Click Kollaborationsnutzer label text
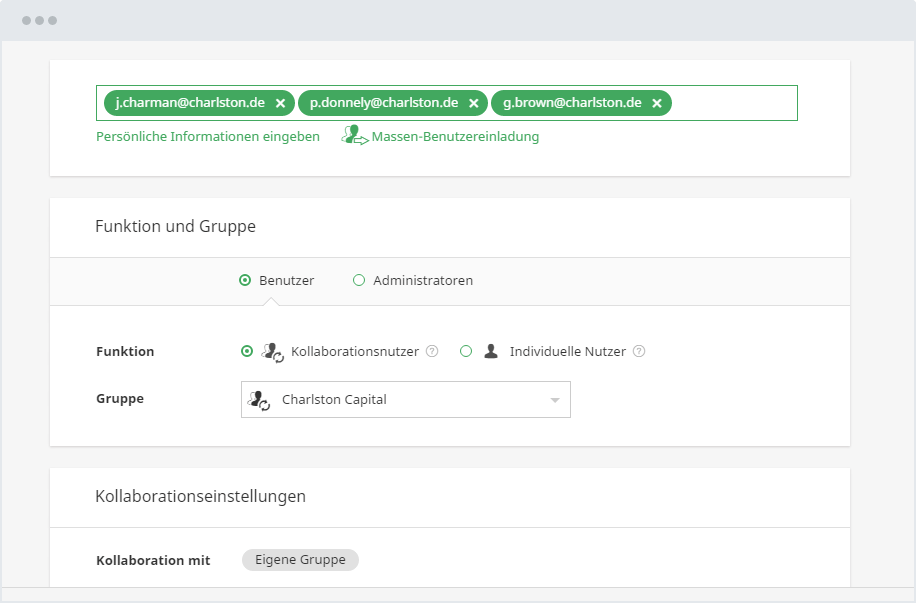Viewport: 916px width, 603px height. (355, 351)
